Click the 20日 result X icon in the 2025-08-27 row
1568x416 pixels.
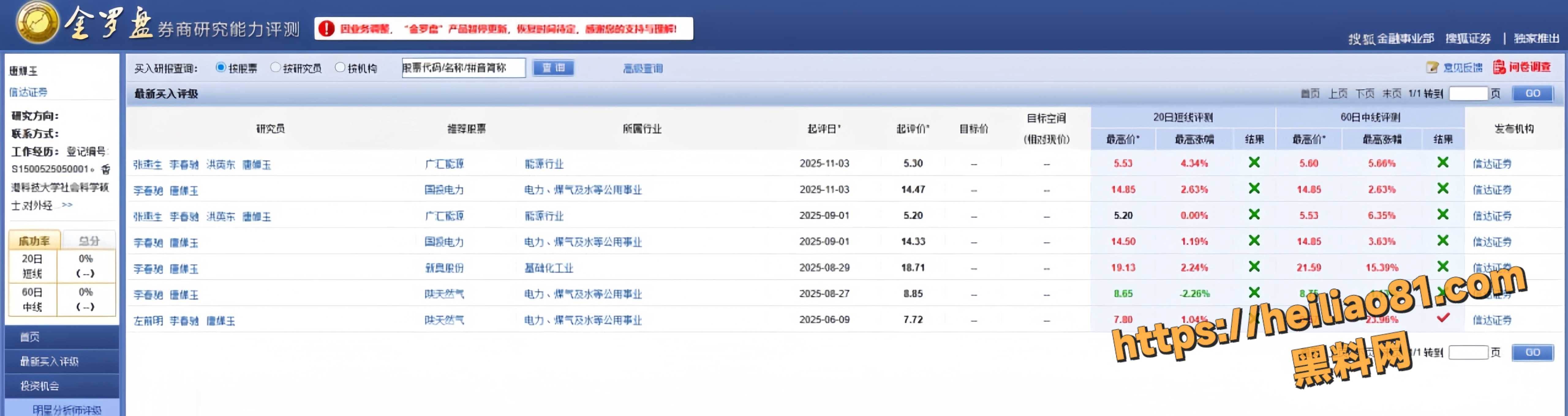click(x=1254, y=292)
